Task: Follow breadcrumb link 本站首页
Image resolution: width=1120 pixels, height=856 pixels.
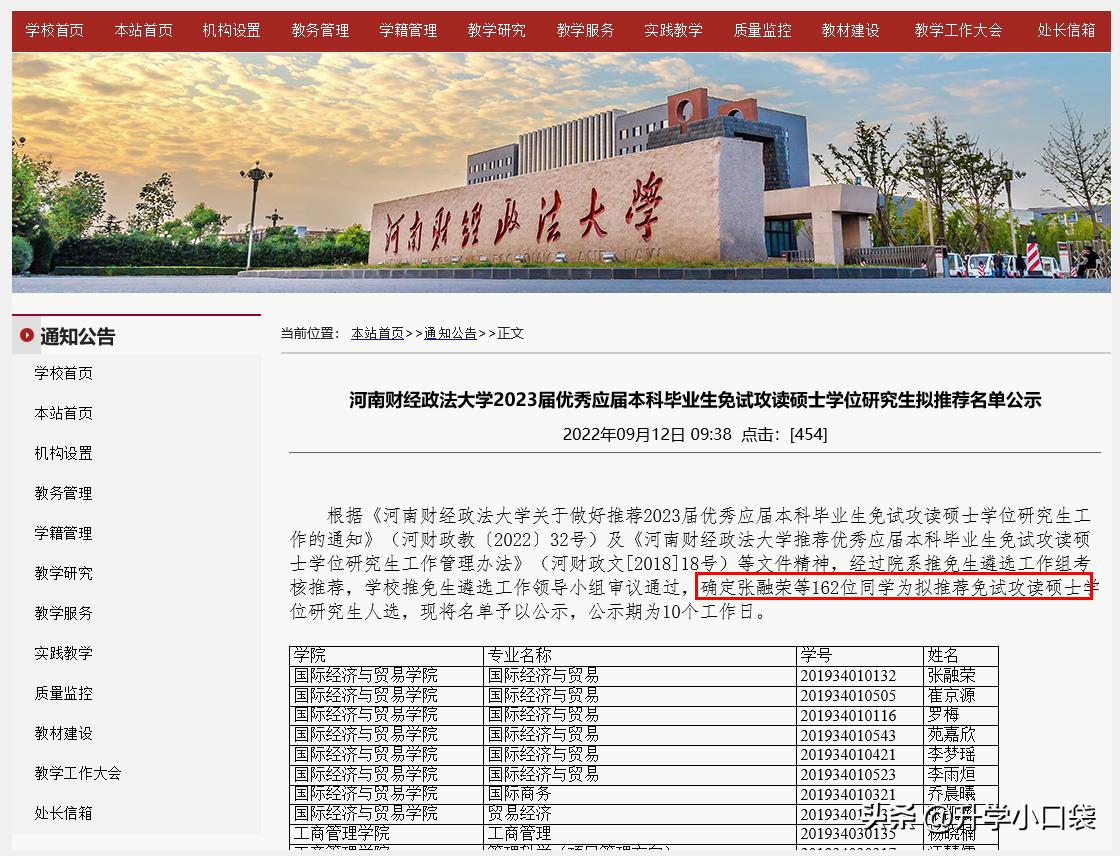Action: [377, 334]
